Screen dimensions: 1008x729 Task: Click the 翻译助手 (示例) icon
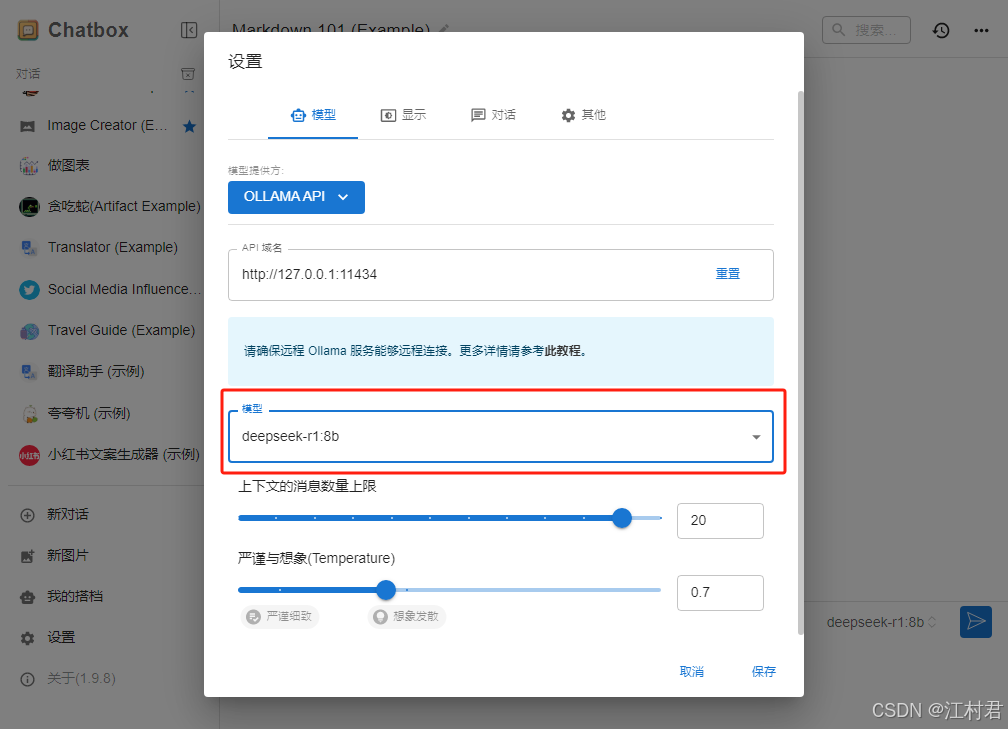[29, 372]
